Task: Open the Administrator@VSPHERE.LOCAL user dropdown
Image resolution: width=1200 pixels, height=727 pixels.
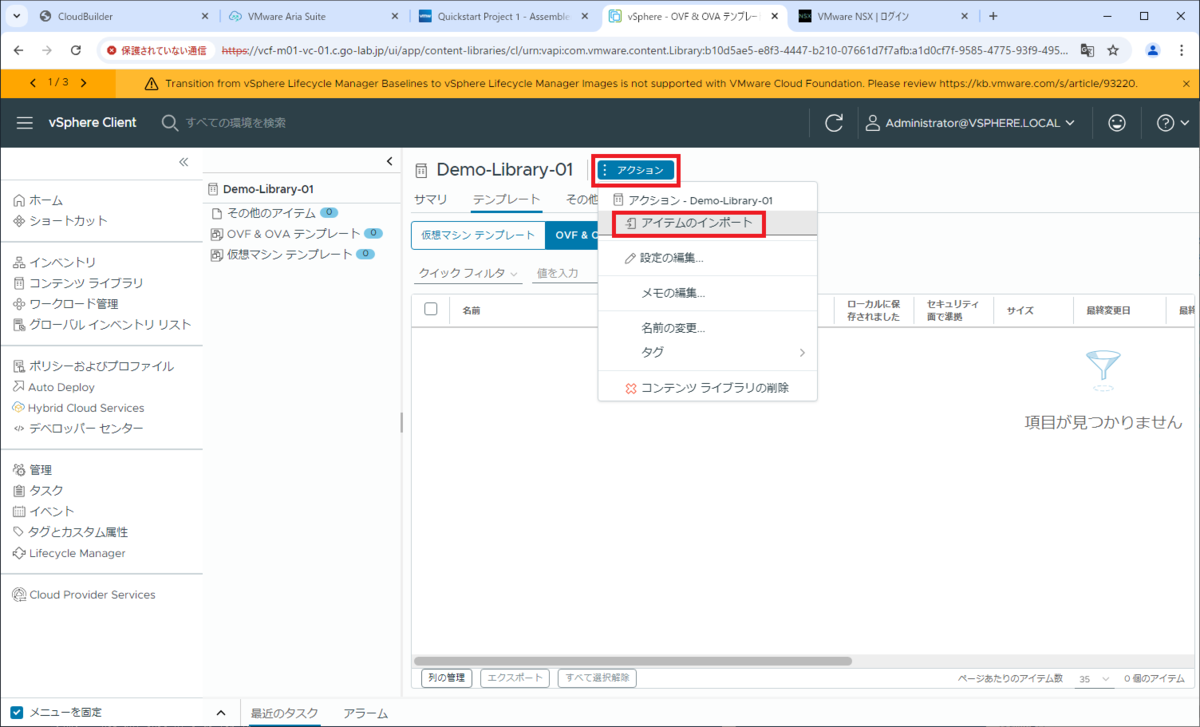Action: click(x=970, y=123)
